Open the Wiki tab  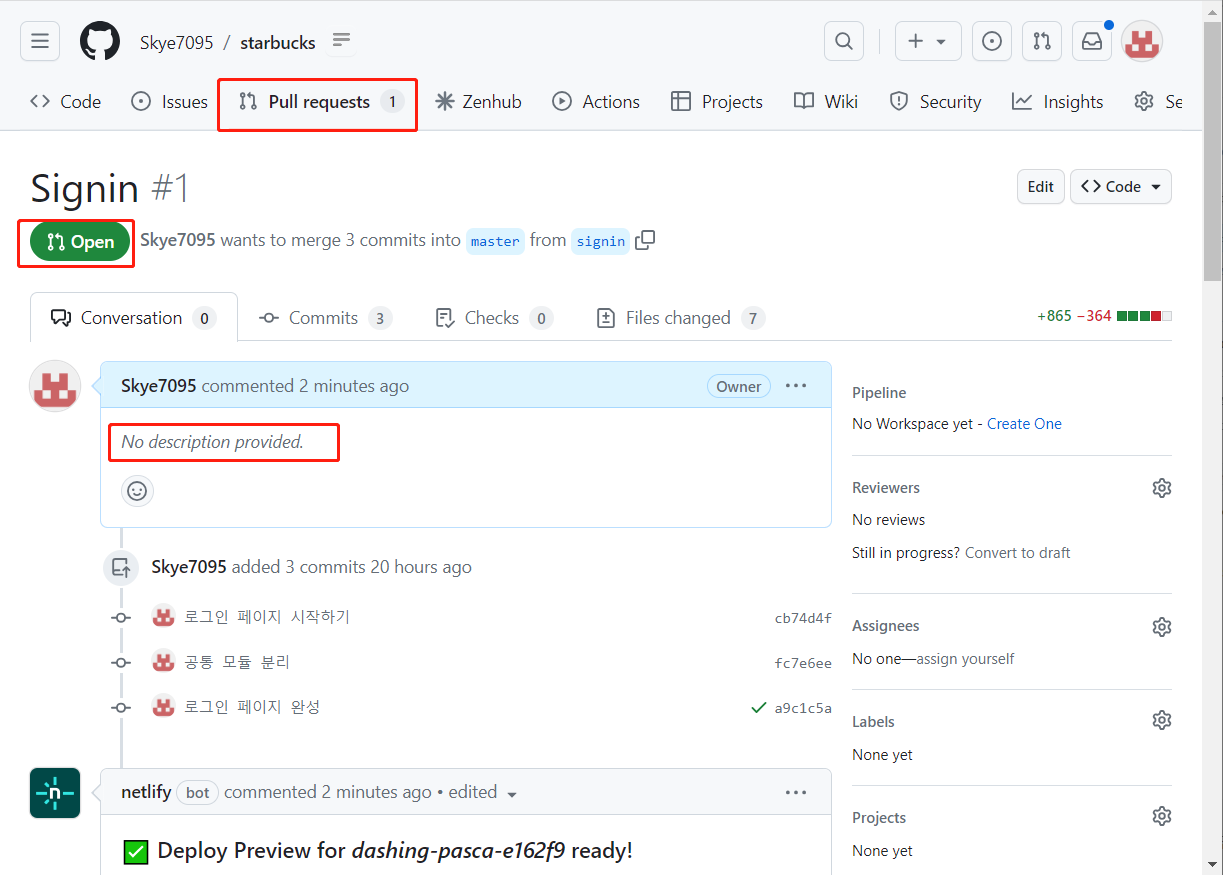click(x=826, y=102)
